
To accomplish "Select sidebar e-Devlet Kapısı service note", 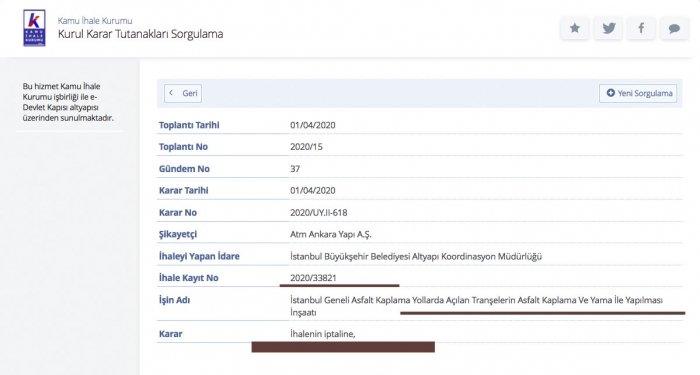I will (68, 102).
